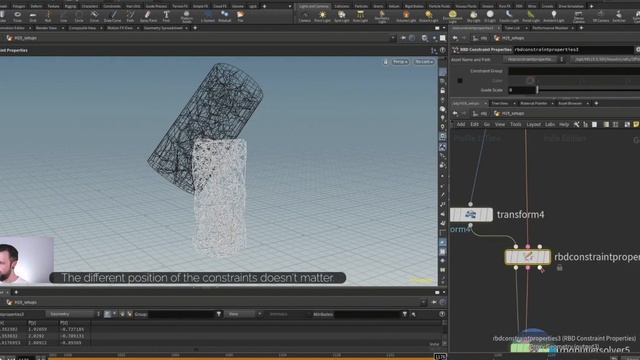Add a new shelf tab beside Drive Simulation
The image size is (640, 360).
[x=591, y=6]
